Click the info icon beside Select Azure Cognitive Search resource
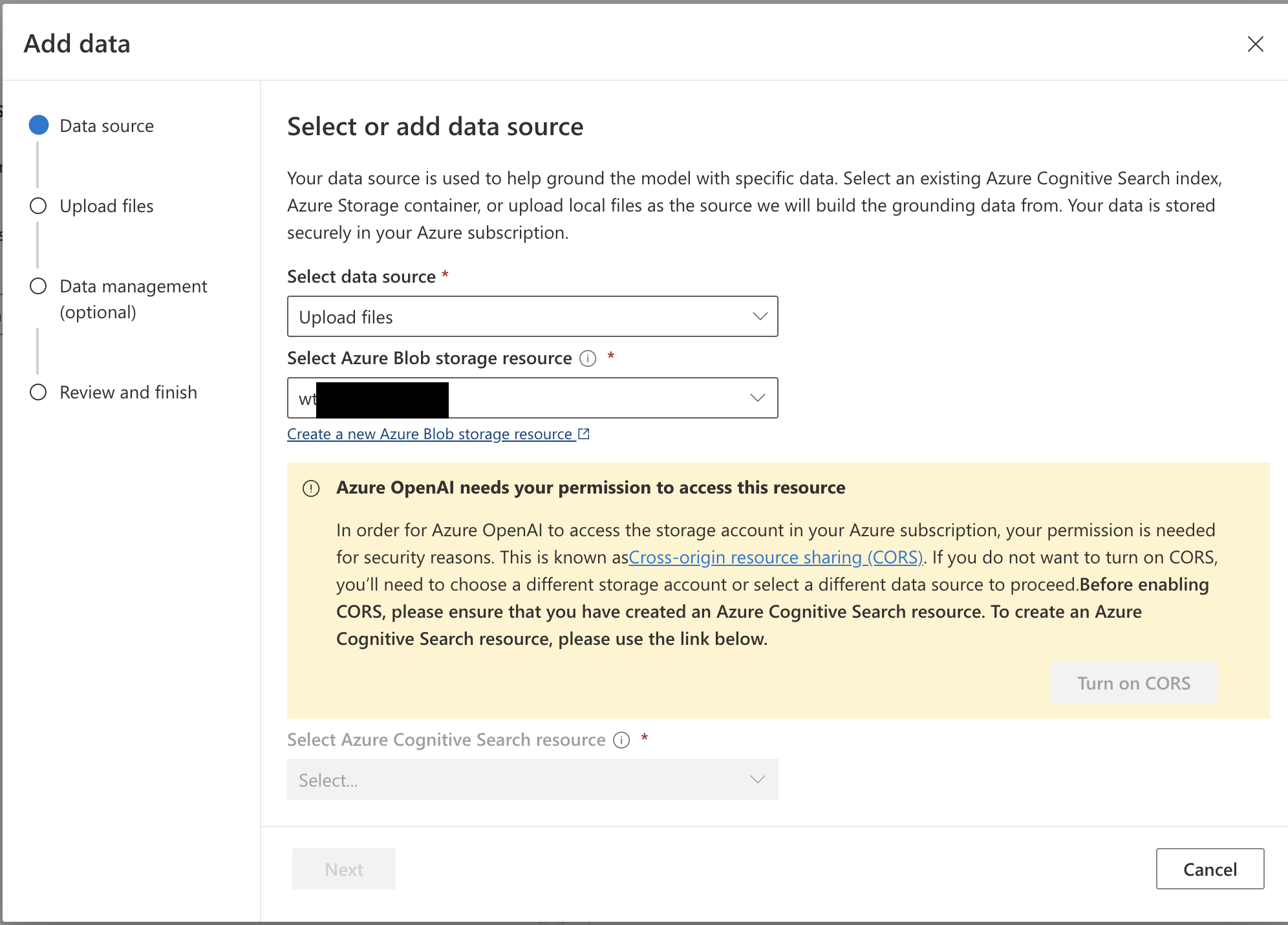1288x925 pixels. [620, 740]
